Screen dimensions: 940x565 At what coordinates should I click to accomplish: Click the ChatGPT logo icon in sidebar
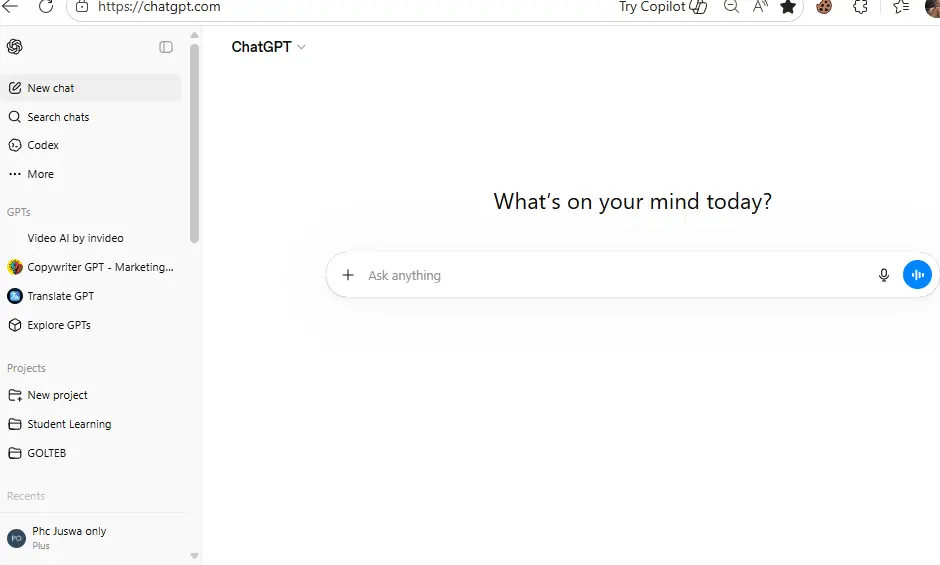[14, 47]
